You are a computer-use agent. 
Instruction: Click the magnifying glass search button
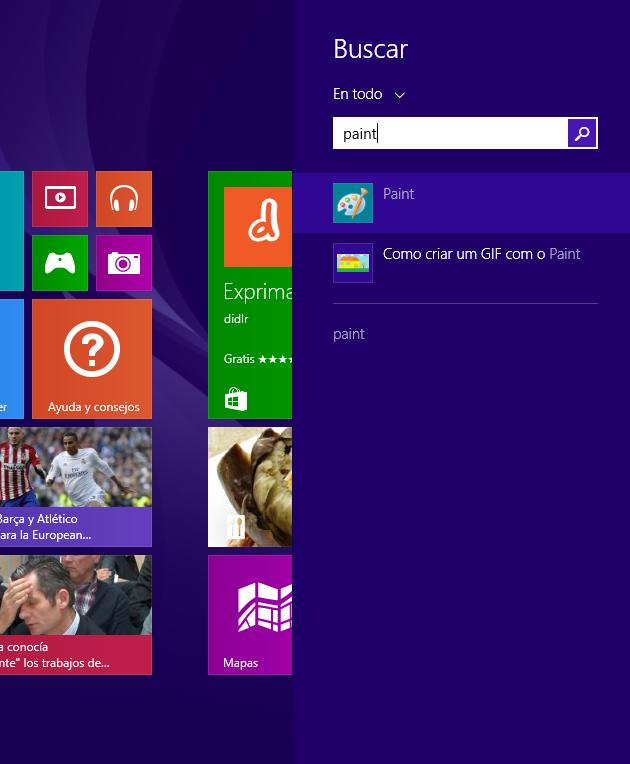click(x=582, y=133)
